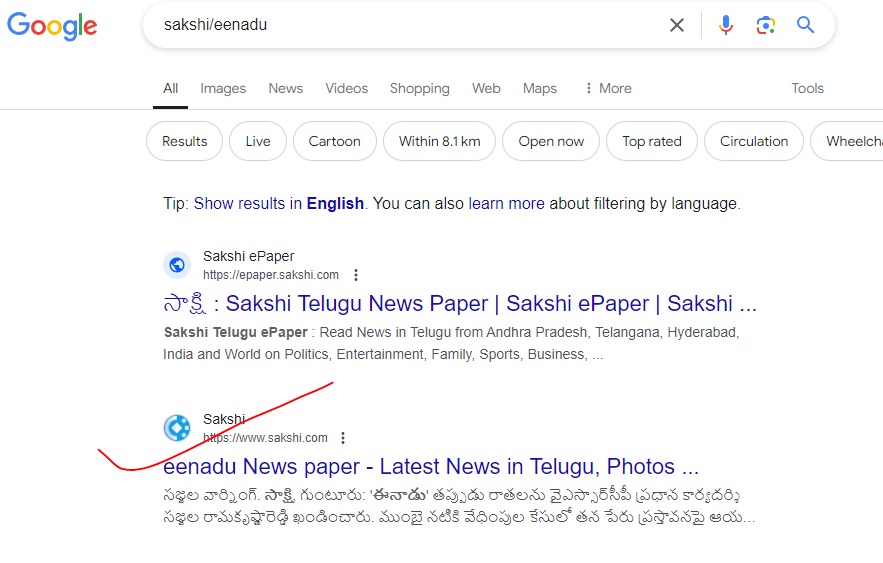Start voice search with microphone icon
Viewport: 883px width, 563px height.
coord(726,25)
